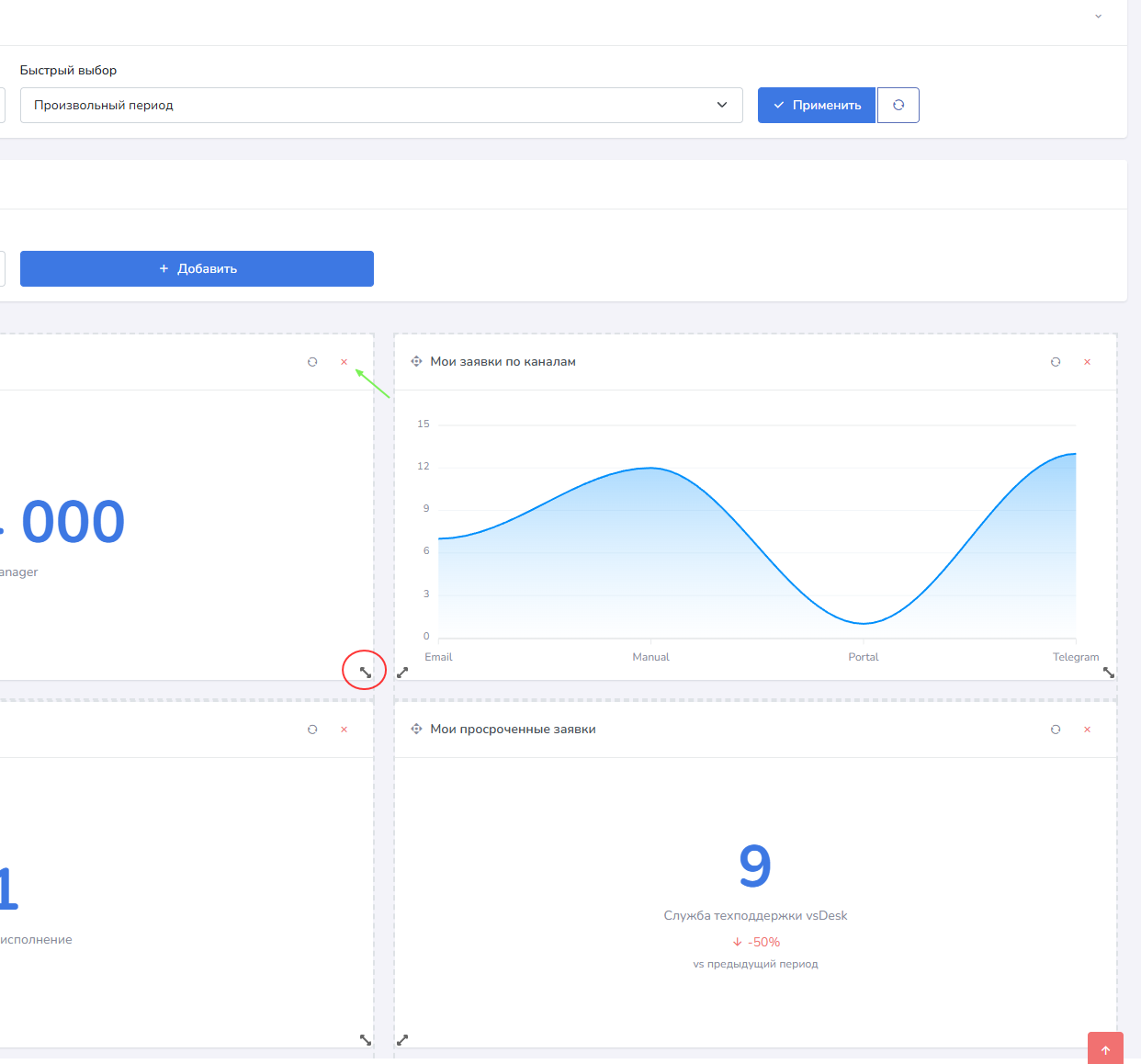Refresh the widget showing the 000 value
Screen dimensions: 1141x1064
(312, 362)
